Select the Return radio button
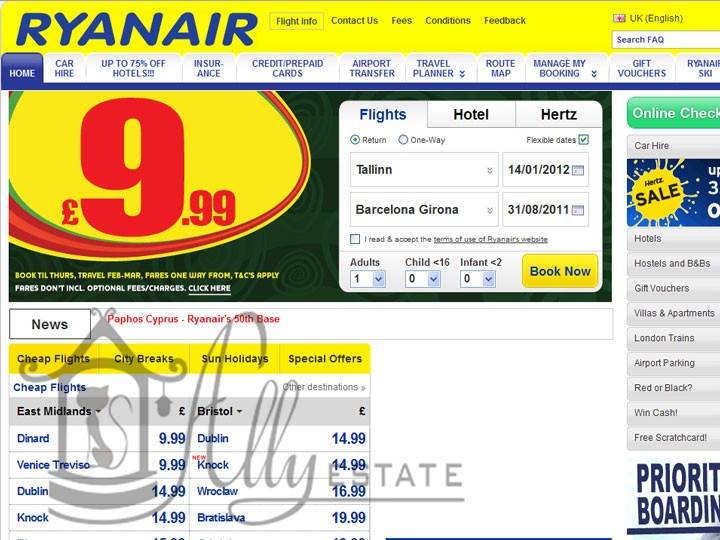This screenshot has height=540, width=720. click(355, 140)
